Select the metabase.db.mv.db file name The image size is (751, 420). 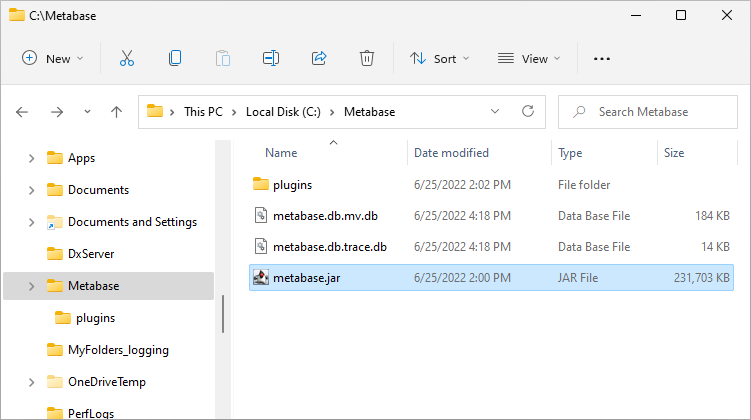[x=325, y=216]
